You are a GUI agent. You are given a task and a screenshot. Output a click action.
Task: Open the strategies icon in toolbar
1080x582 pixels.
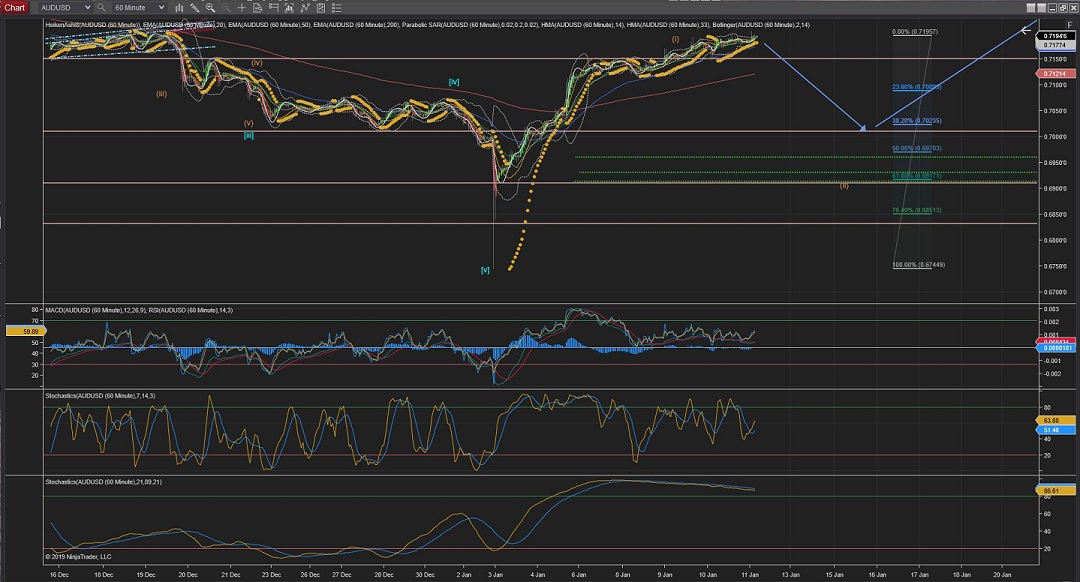(x=304, y=8)
